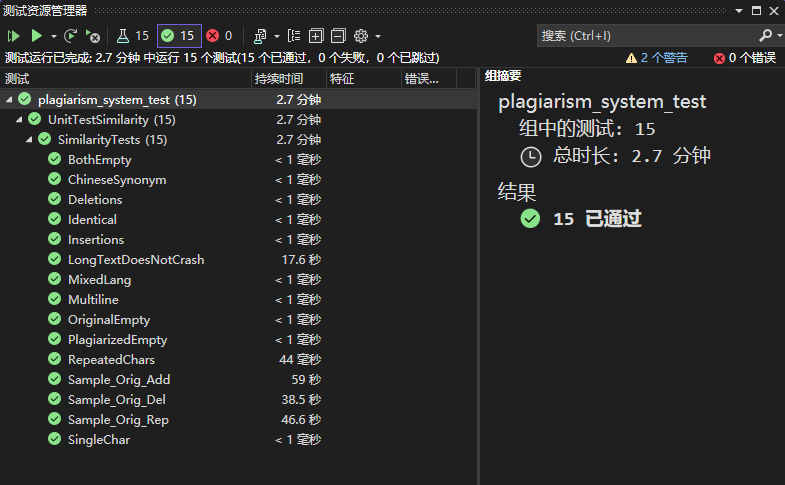Select plagiarism_system_test (15) row
Screen dimensions: 785x485
pos(238,100)
